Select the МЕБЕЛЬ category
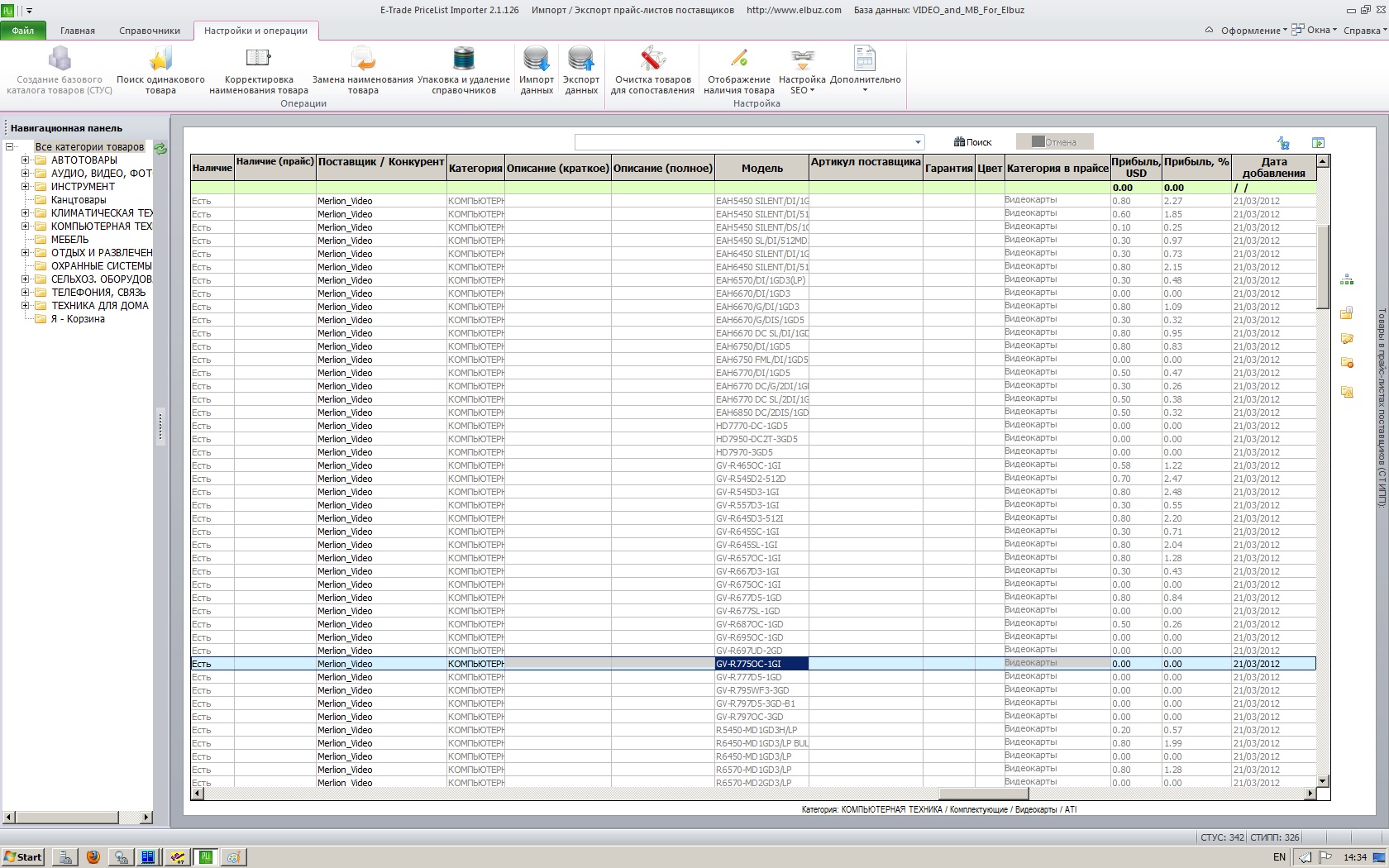Screen dimensions: 1389x868 tap(69, 240)
